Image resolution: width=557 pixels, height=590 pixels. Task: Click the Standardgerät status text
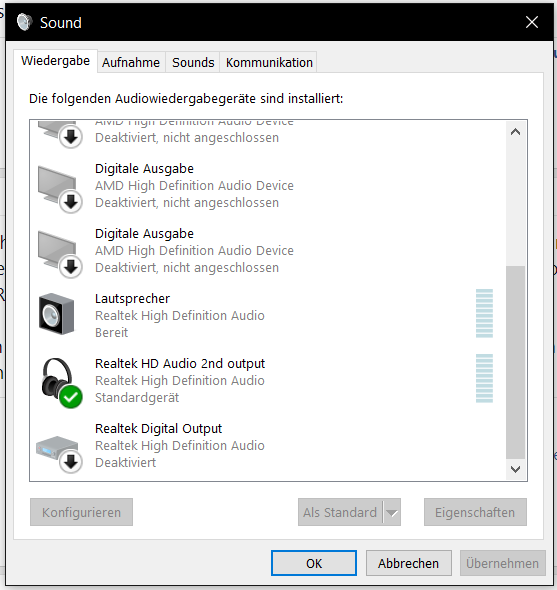point(137,398)
